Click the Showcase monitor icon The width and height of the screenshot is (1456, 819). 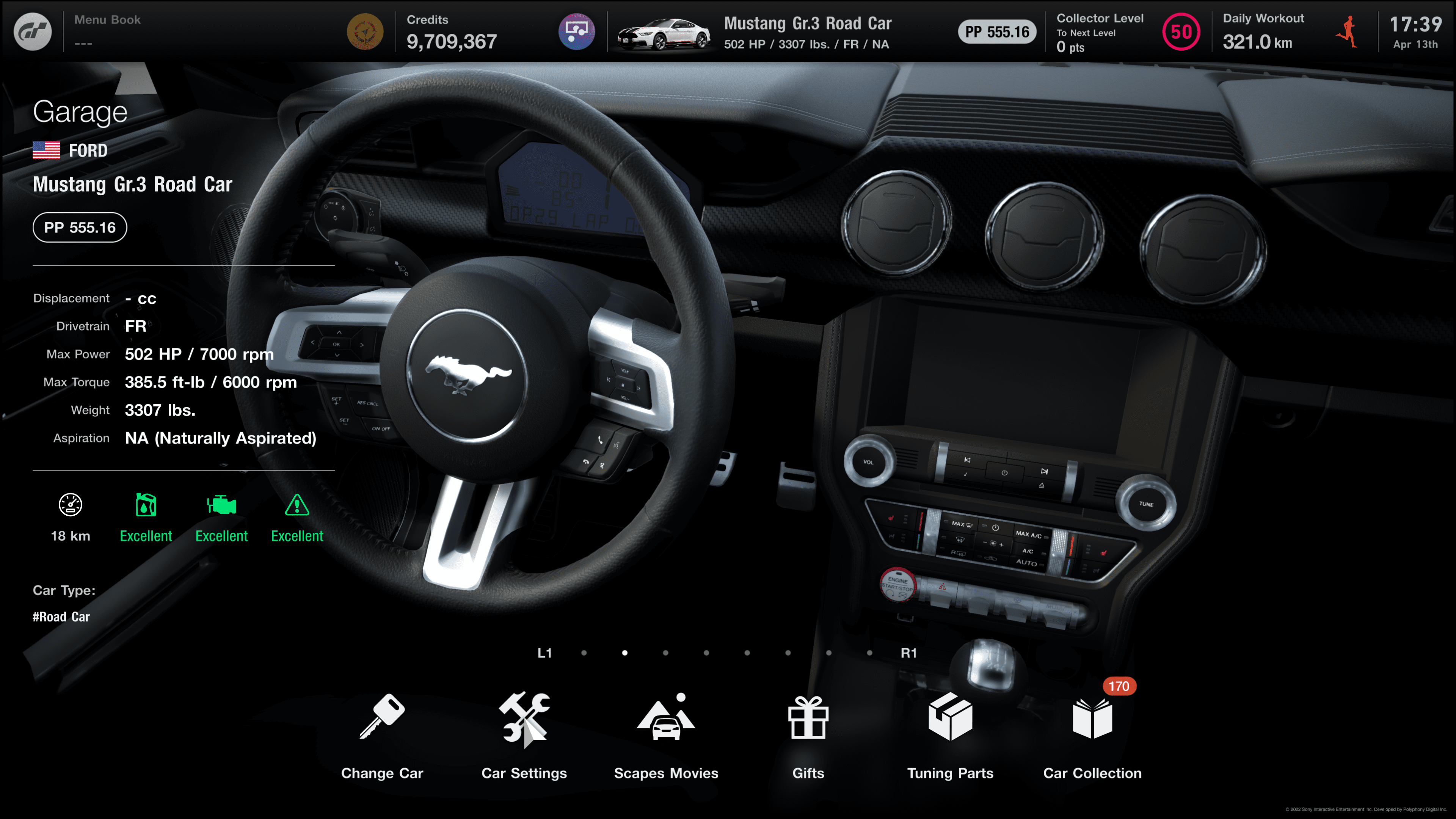point(576,31)
